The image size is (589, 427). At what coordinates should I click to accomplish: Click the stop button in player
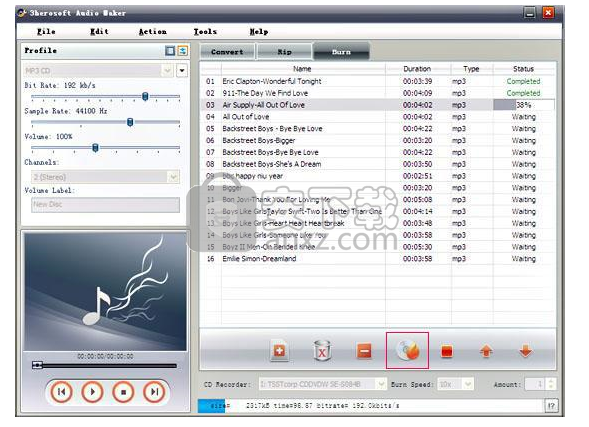(123, 392)
